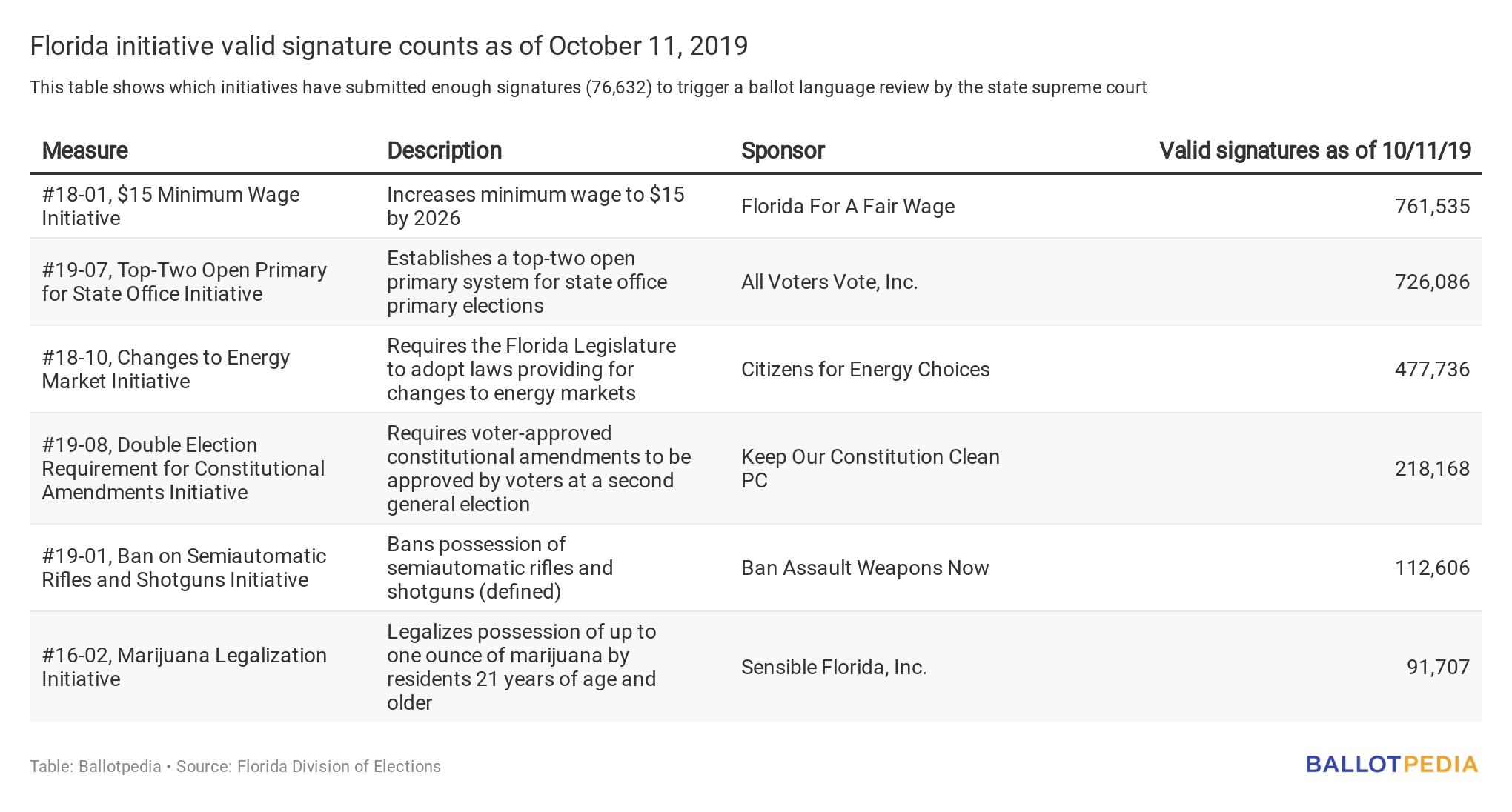Click the 91,707 signature count
The image size is (1512, 812).
[1438, 667]
